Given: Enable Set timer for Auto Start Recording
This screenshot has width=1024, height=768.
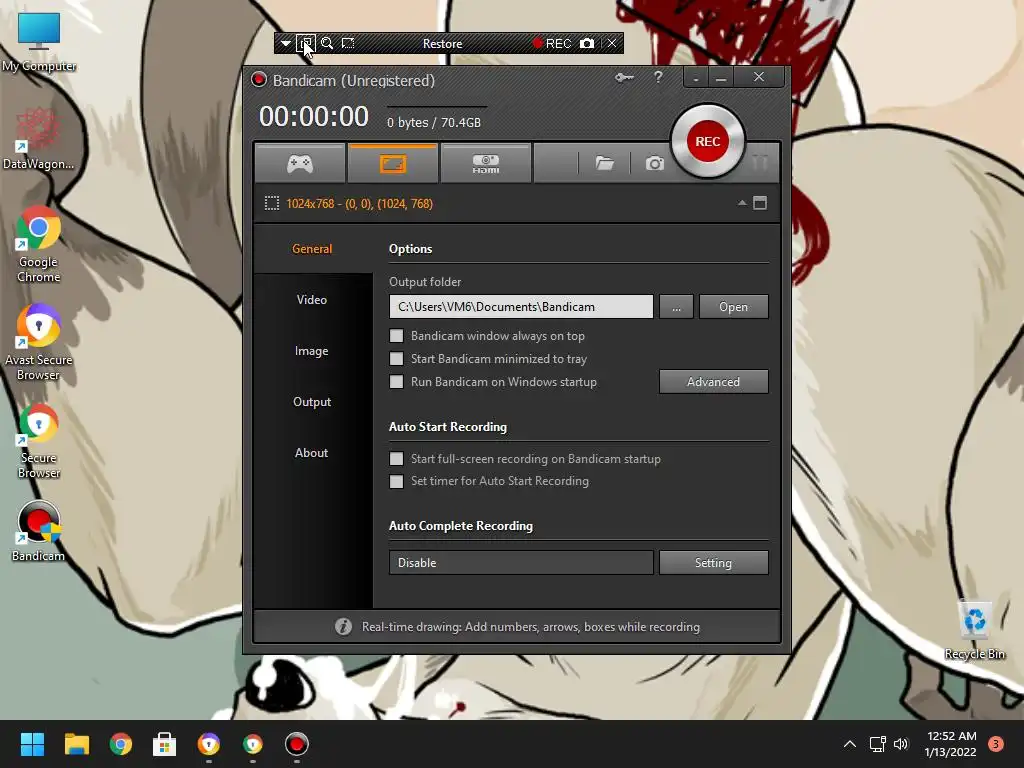Looking at the screenshot, I should (x=396, y=481).
